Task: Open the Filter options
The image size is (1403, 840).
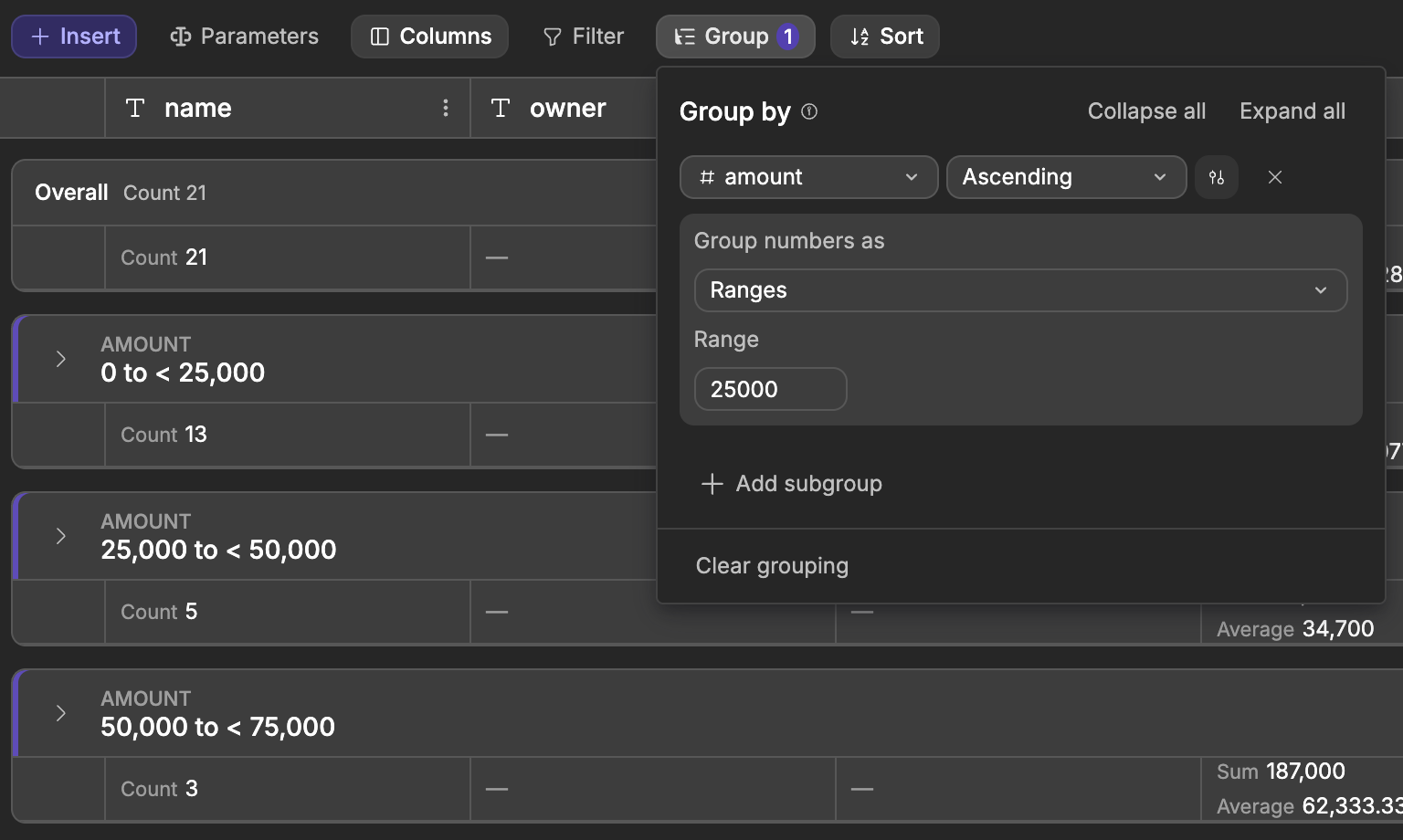Action: coord(583,37)
